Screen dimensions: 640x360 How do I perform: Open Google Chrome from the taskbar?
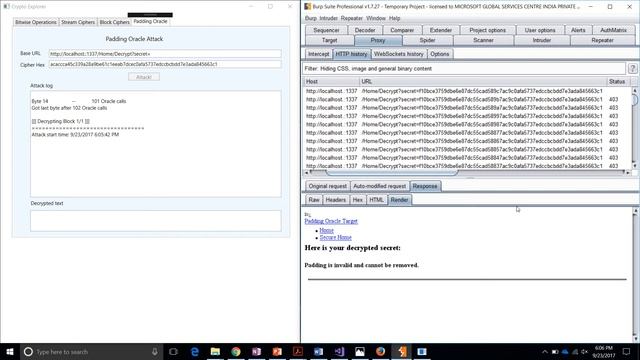coord(236,351)
